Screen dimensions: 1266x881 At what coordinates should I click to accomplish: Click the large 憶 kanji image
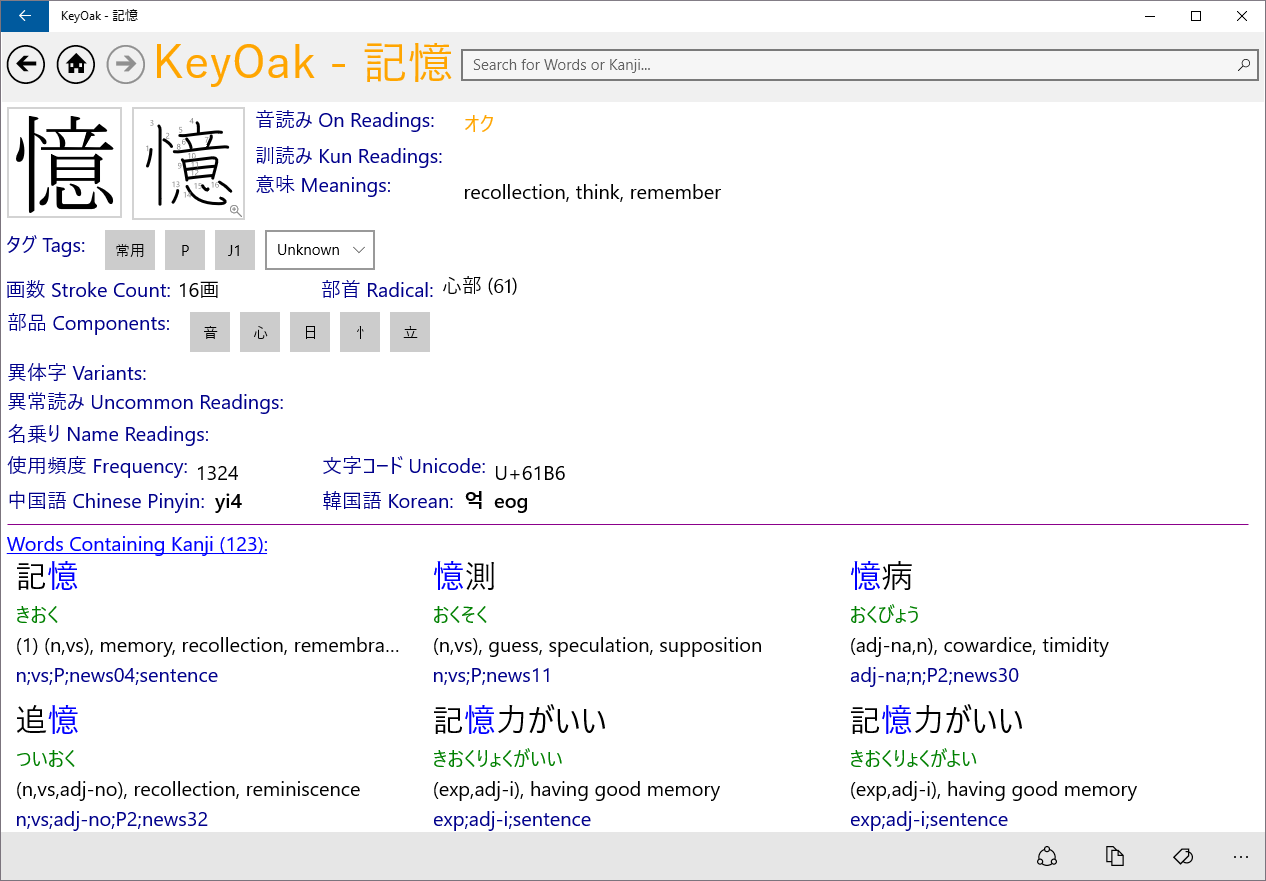click(x=64, y=163)
